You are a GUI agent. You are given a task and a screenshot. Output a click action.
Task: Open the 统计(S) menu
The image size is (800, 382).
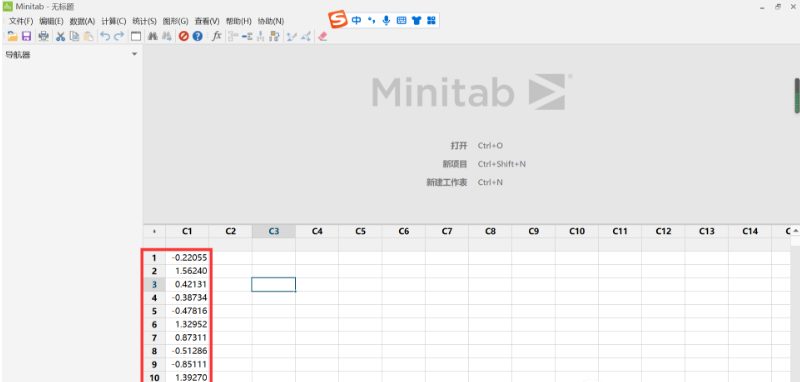144,21
